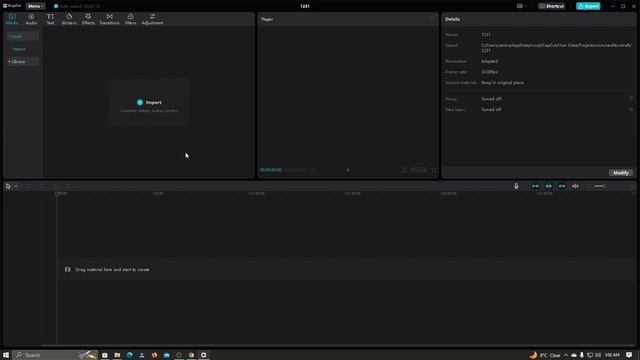Image resolution: width=640 pixels, height=360 pixels.
Task: Collapse the Local section in sidebar
Action: click(x=22, y=36)
